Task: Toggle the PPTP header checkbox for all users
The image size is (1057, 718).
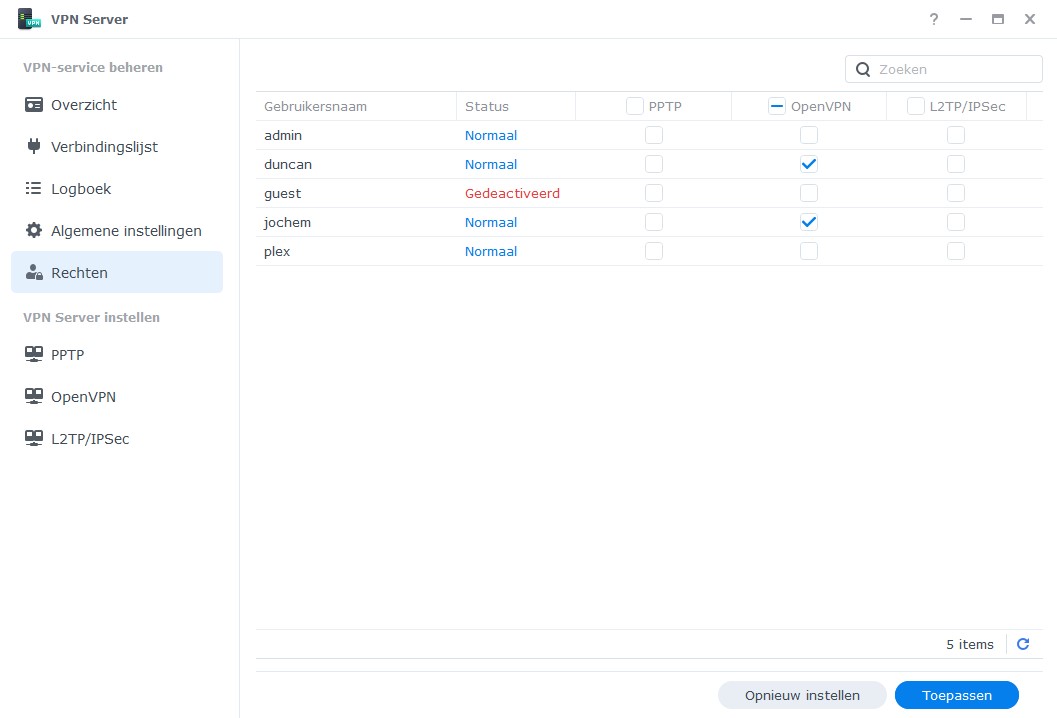Action: tap(634, 106)
